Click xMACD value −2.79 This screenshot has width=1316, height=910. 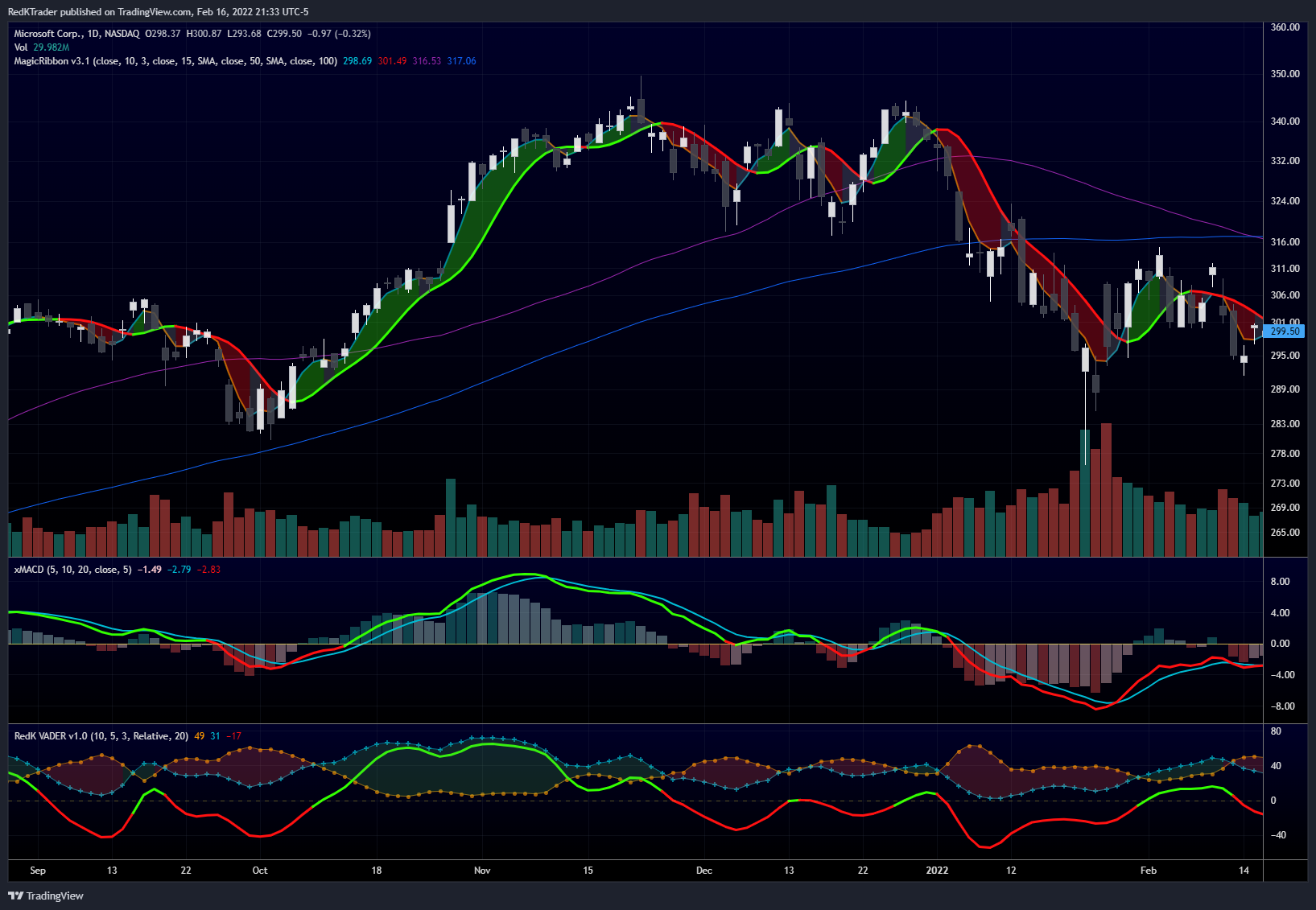tap(179, 570)
